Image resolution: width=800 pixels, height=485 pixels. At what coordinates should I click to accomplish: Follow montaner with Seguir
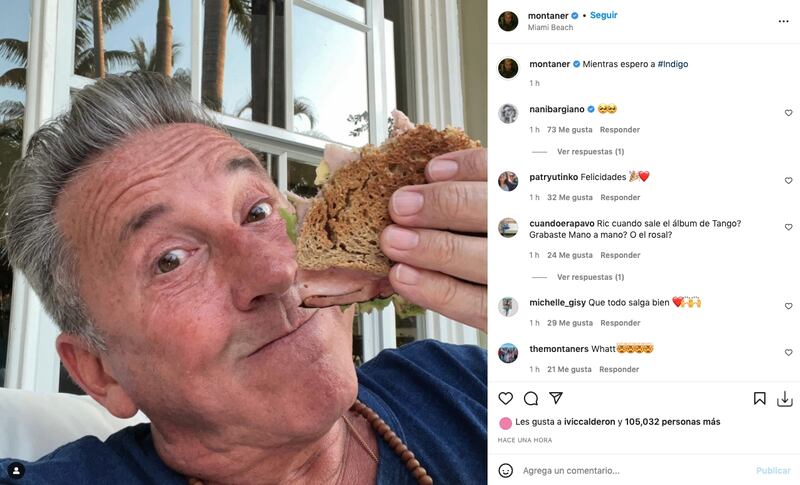click(x=604, y=15)
